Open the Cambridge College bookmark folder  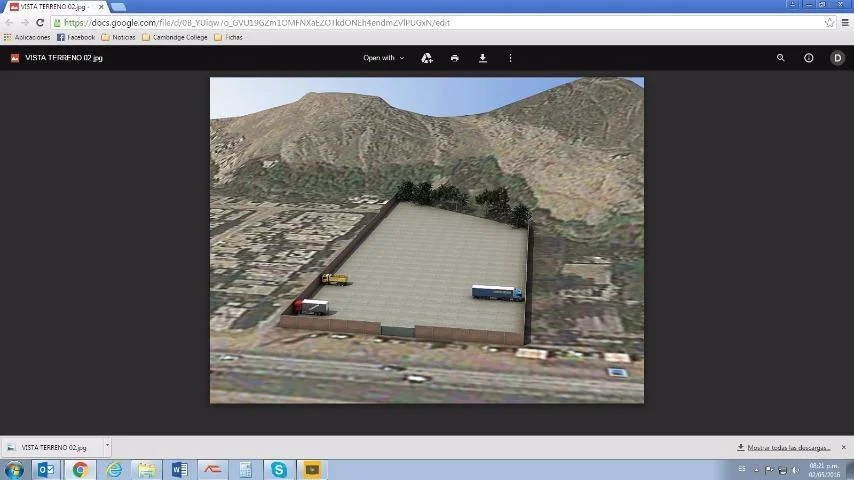175,37
